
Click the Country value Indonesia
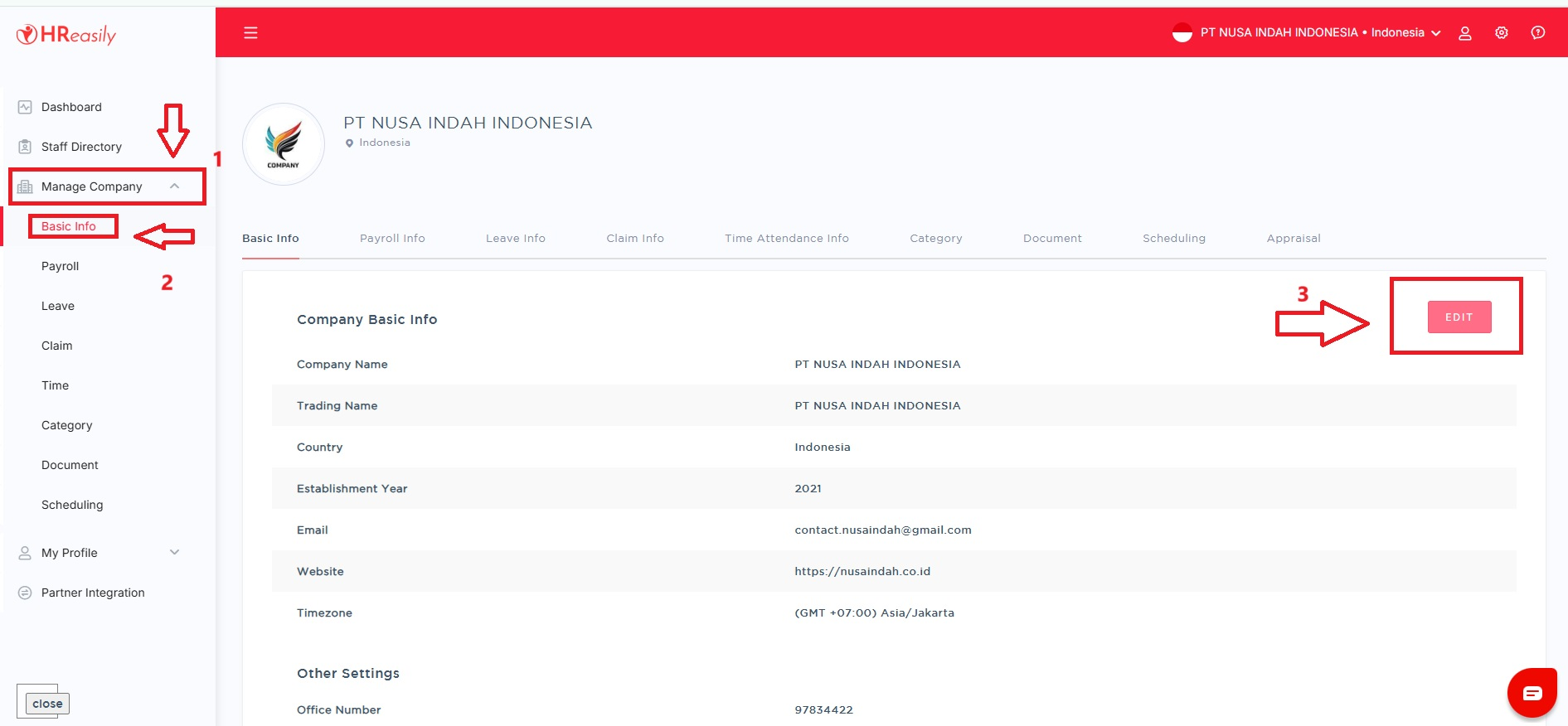(x=823, y=448)
